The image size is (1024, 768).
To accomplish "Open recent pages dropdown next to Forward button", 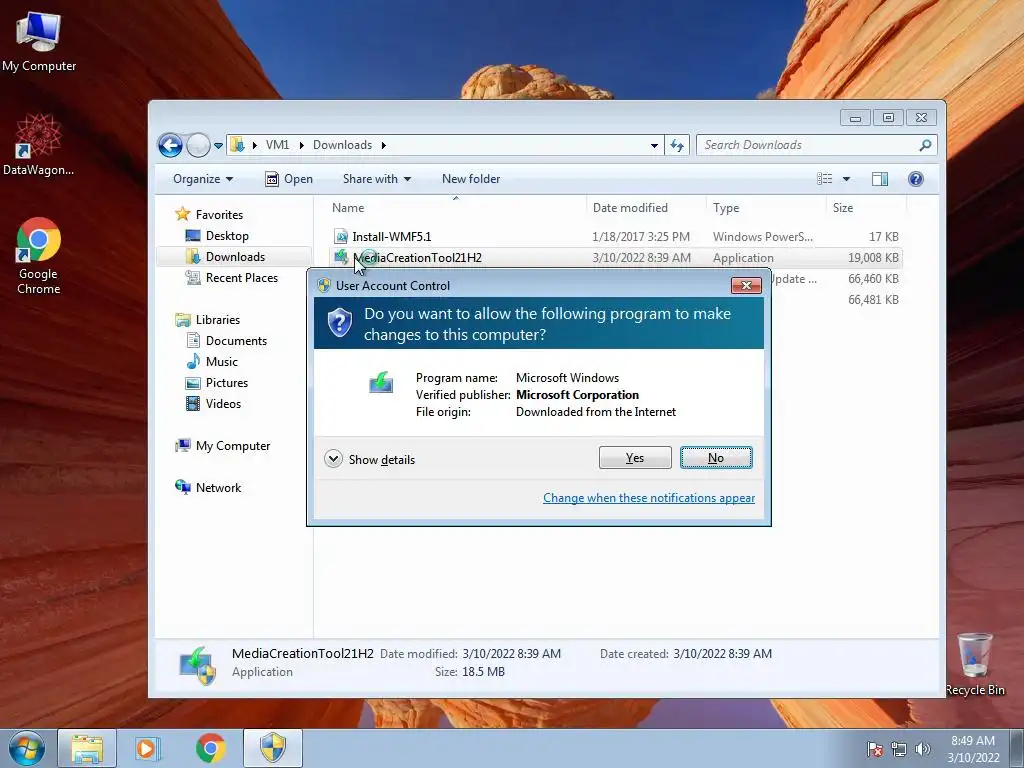I will 218,146.
